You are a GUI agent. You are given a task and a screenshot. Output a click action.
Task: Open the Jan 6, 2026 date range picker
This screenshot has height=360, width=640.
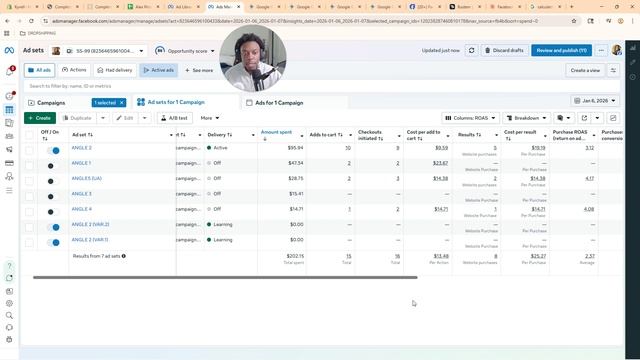point(595,100)
